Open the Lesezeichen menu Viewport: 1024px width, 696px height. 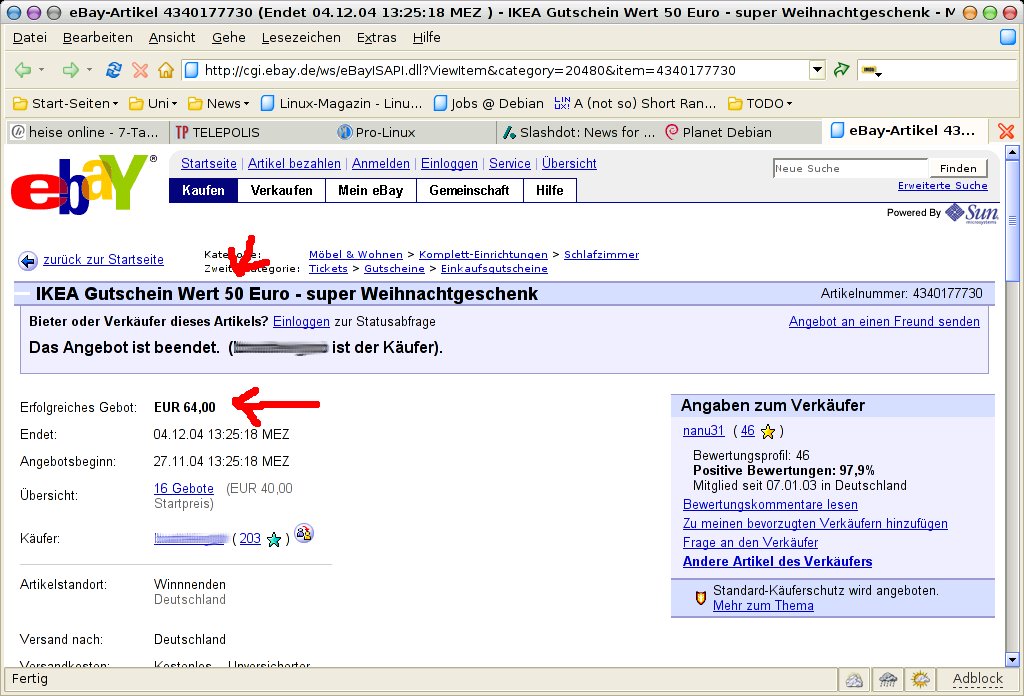pos(301,38)
